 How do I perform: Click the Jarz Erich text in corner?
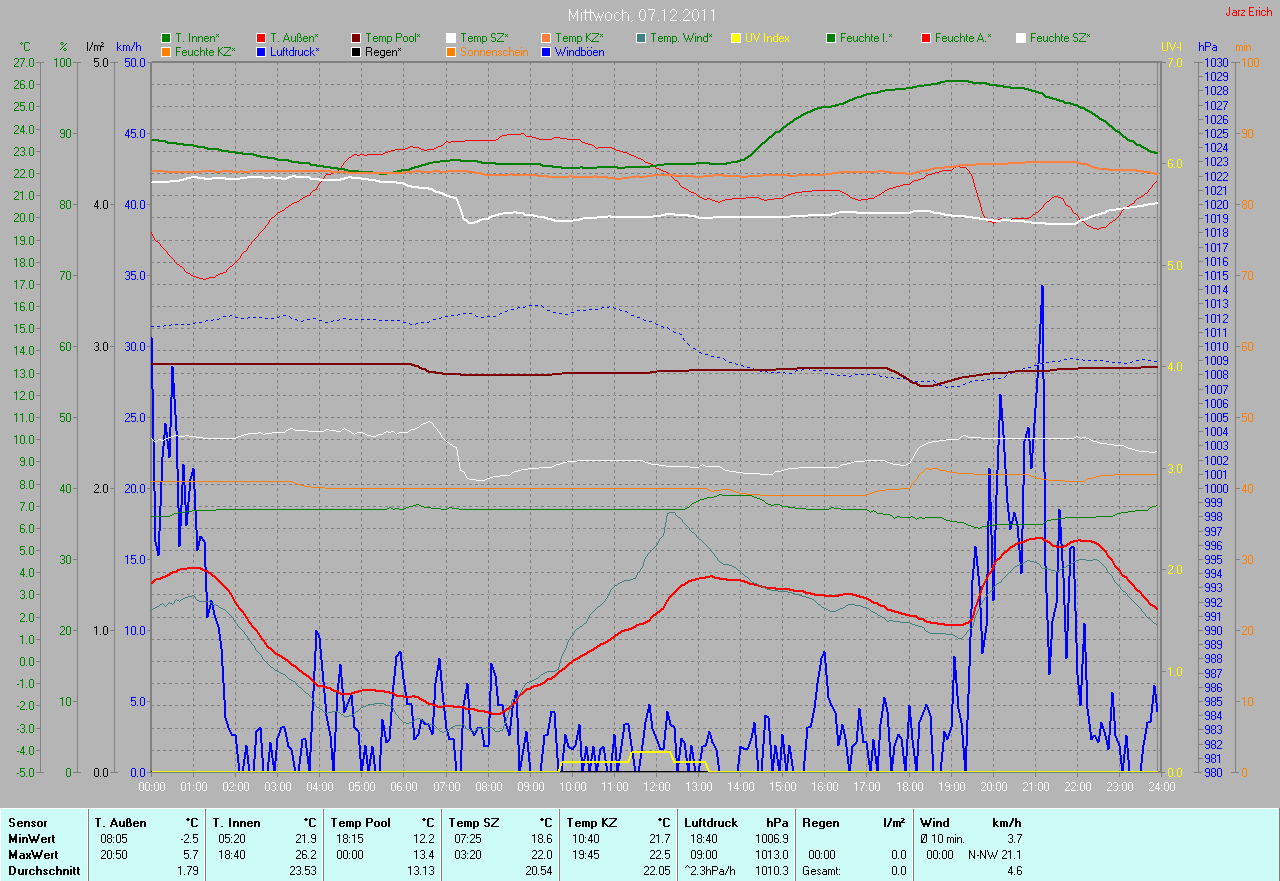(1249, 12)
